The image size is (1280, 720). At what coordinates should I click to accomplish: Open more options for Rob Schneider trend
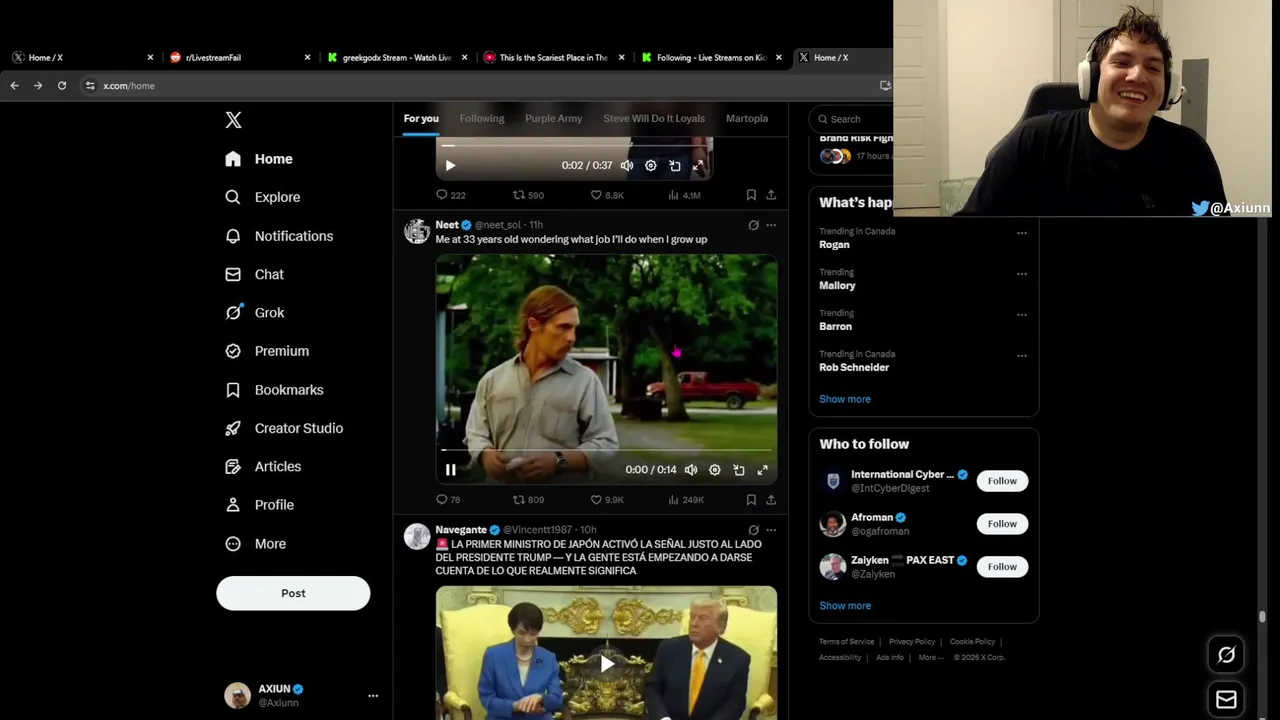coord(1022,356)
